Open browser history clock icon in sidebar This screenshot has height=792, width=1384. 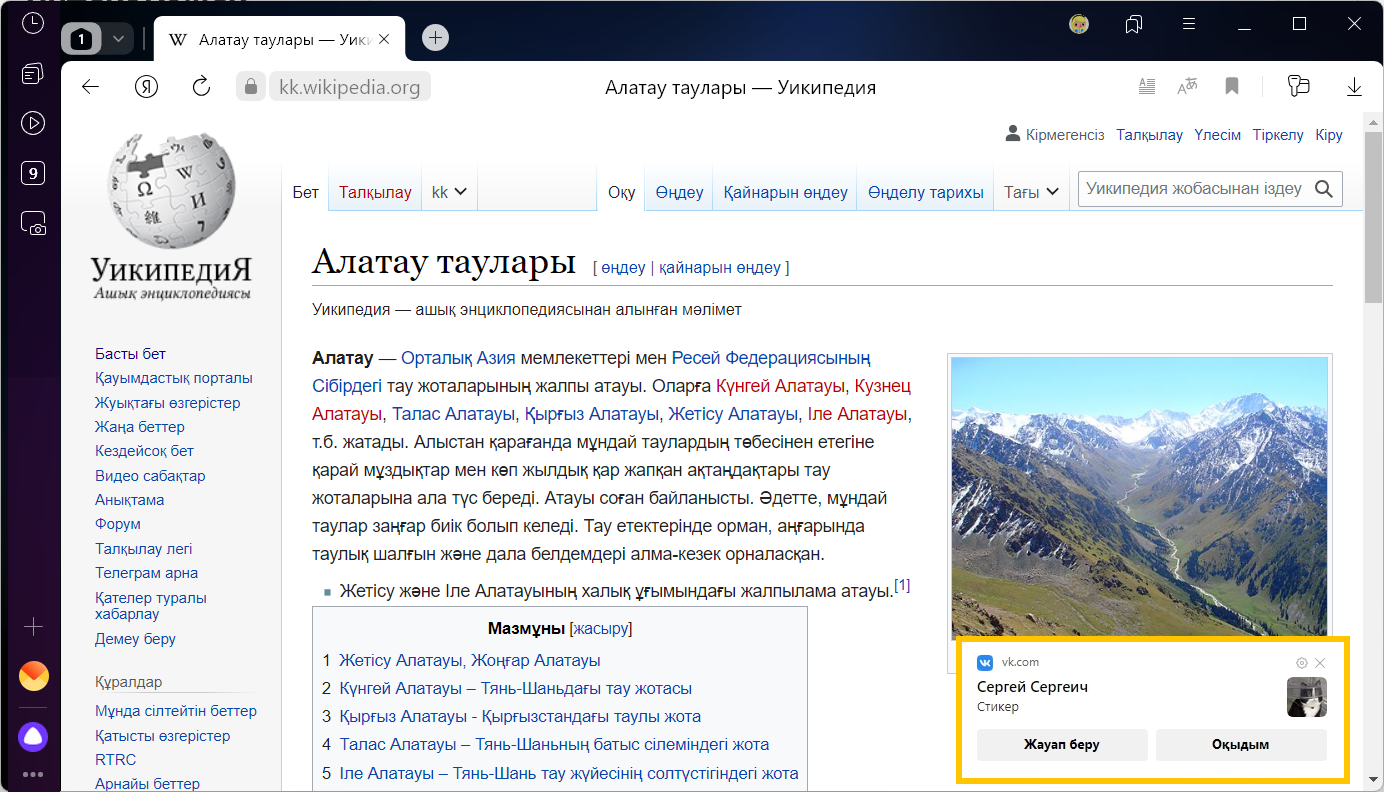(x=33, y=23)
